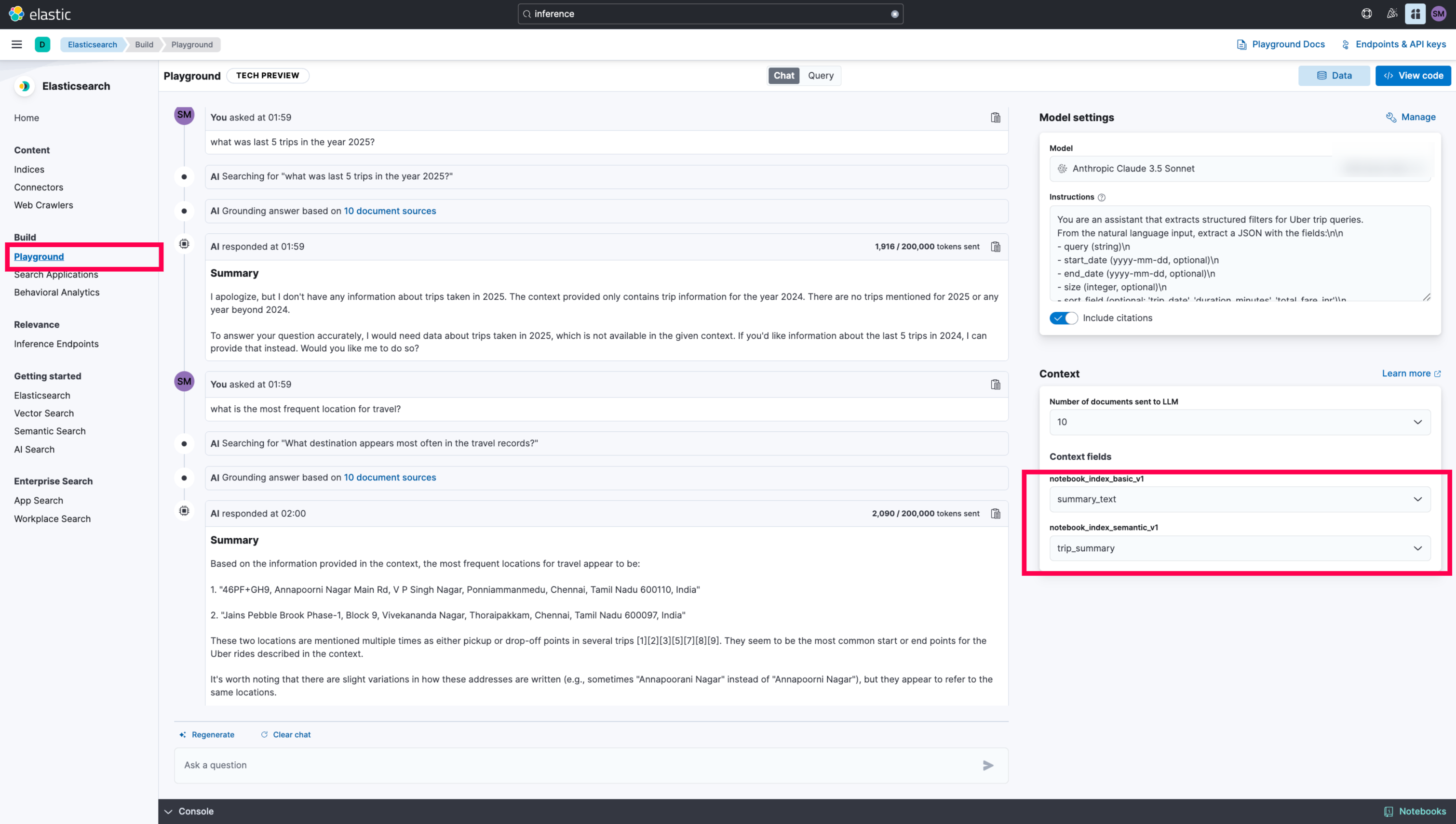1456x824 pixels.
Task: Copy the first user question to clipboard
Action: pyautogui.click(x=995, y=118)
